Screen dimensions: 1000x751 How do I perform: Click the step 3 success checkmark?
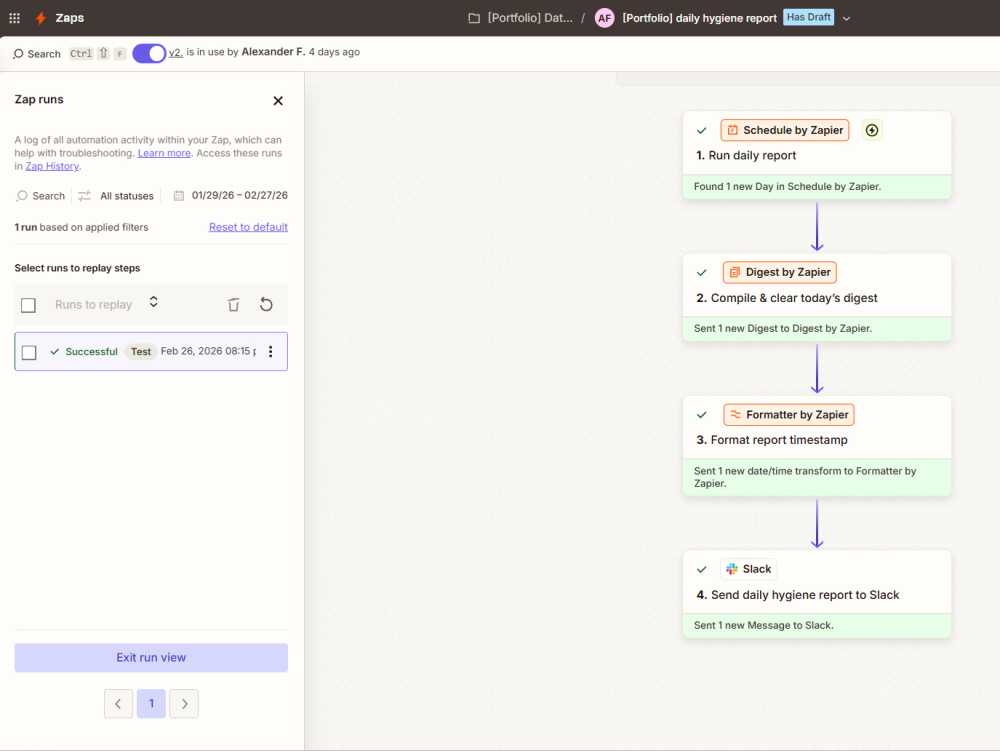point(702,415)
